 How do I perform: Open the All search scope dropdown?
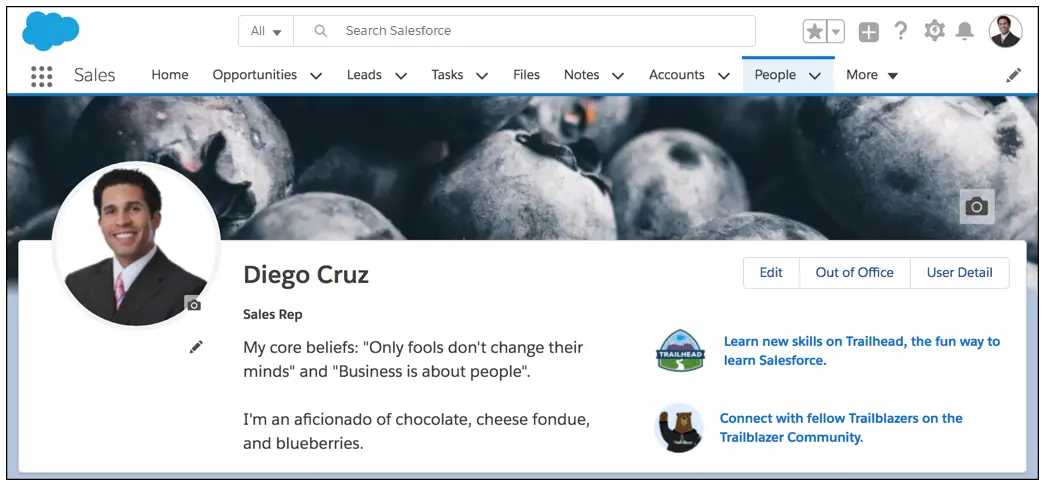tap(266, 31)
